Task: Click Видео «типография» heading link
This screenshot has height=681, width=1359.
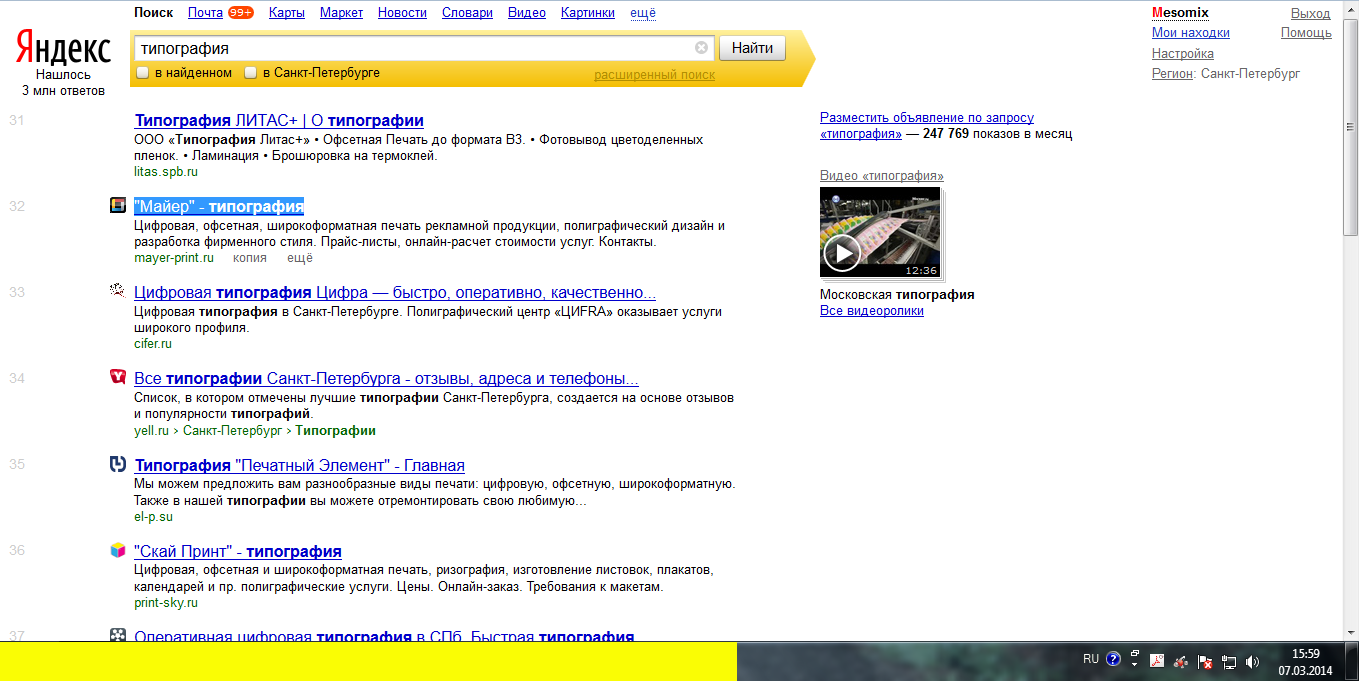Action: [882, 176]
